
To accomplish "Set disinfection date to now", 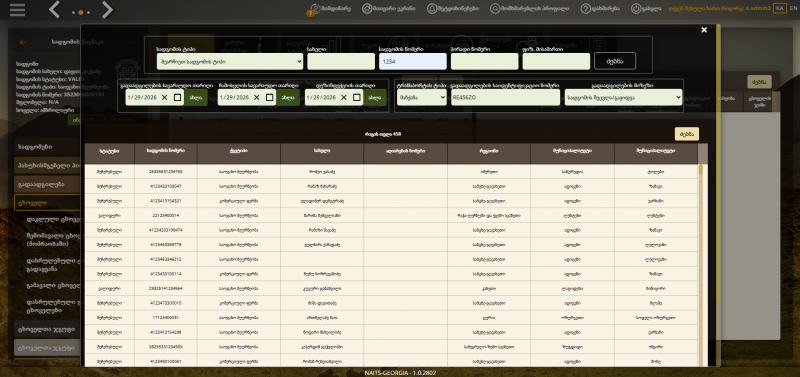I will (x=375, y=97).
